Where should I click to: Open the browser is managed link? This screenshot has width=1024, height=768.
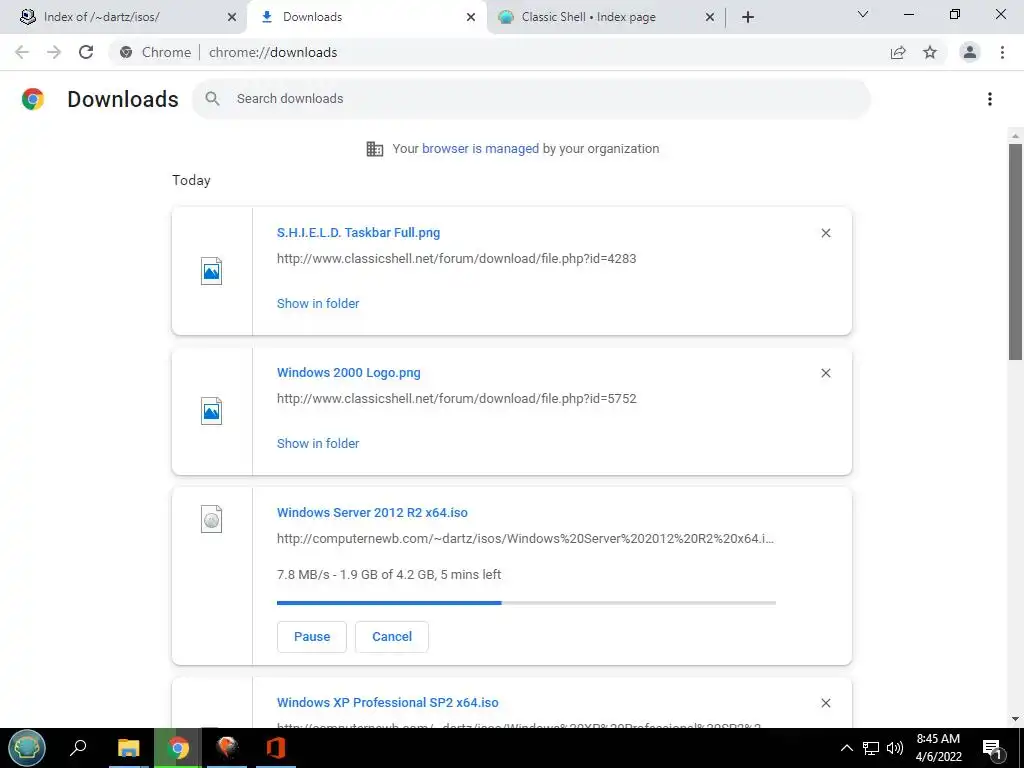tap(481, 149)
